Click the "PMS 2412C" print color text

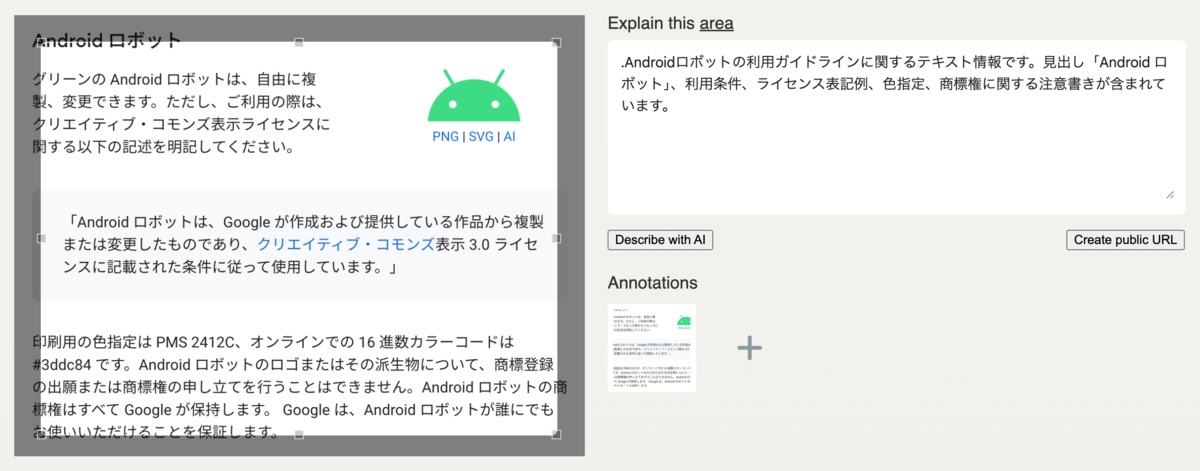(201, 341)
